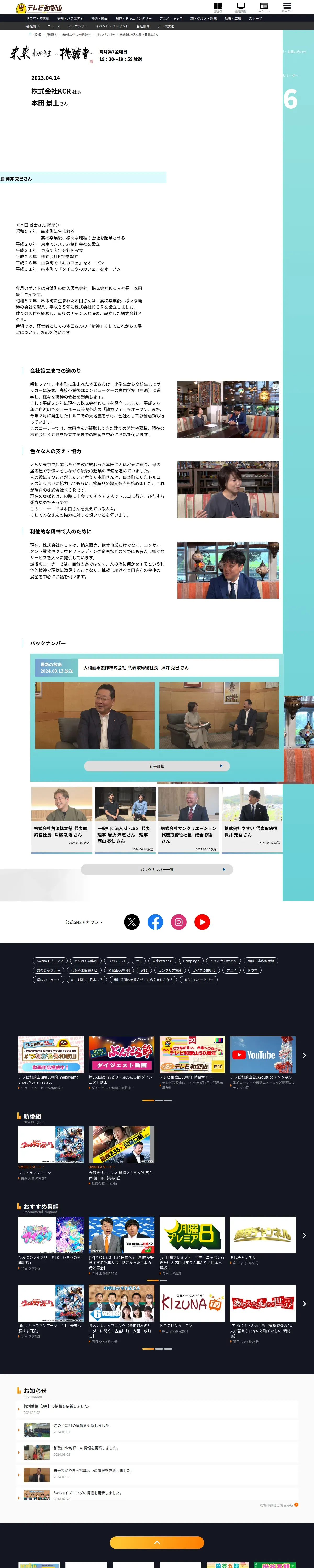Click the yellow scroll-to-top button
314x1568 pixels.
[157, 1542]
